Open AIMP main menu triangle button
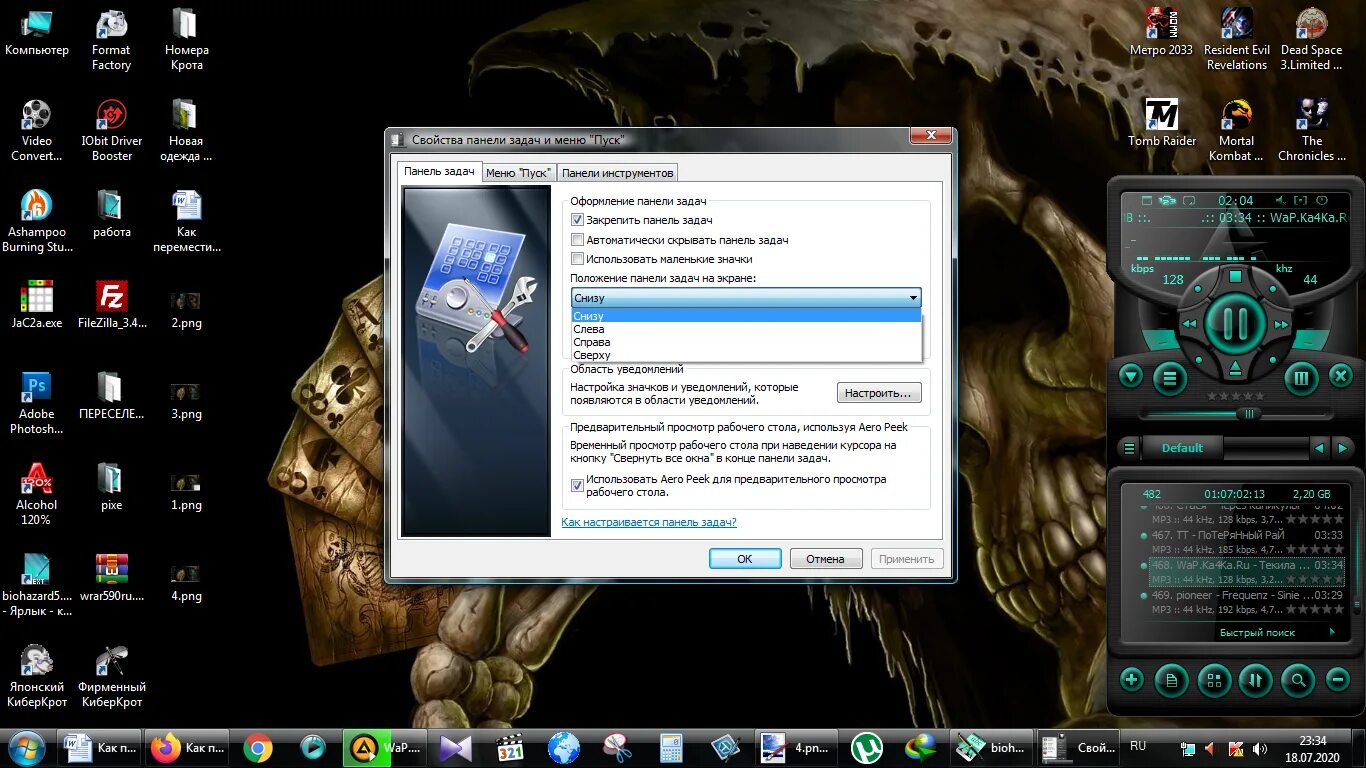This screenshot has height=768, width=1366. click(1131, 377)
